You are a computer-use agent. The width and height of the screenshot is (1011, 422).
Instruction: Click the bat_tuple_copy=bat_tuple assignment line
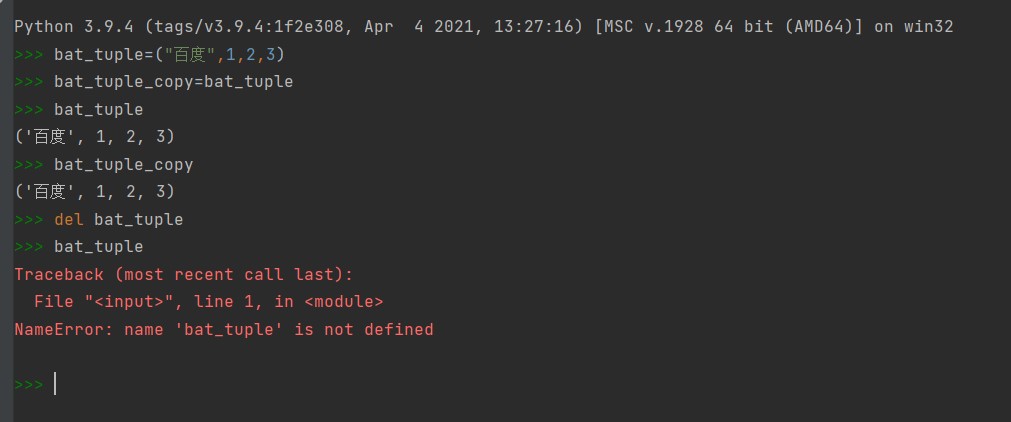(173, 81)
